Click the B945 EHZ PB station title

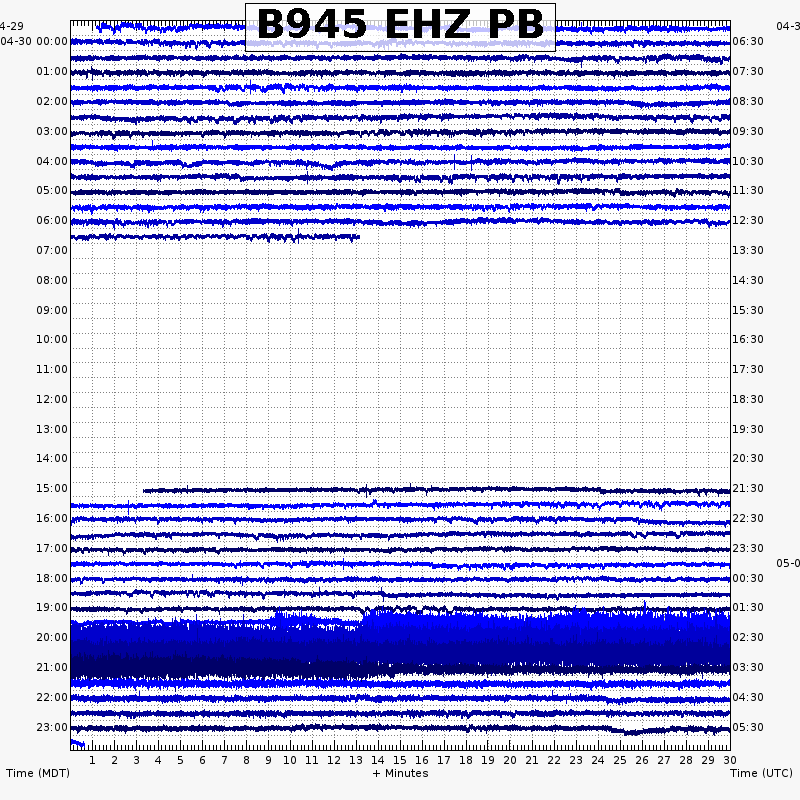(x=400, y=26)
